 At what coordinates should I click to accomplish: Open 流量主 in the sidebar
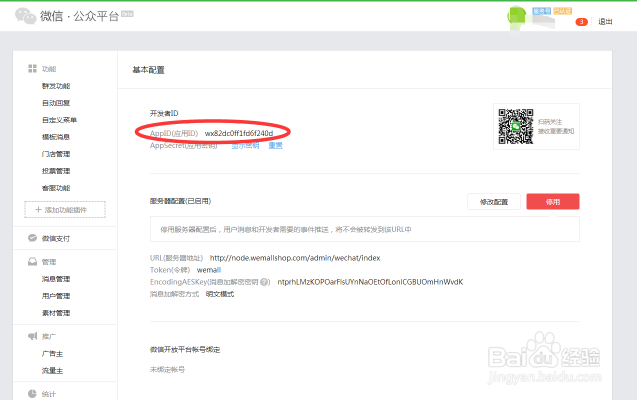52,371
